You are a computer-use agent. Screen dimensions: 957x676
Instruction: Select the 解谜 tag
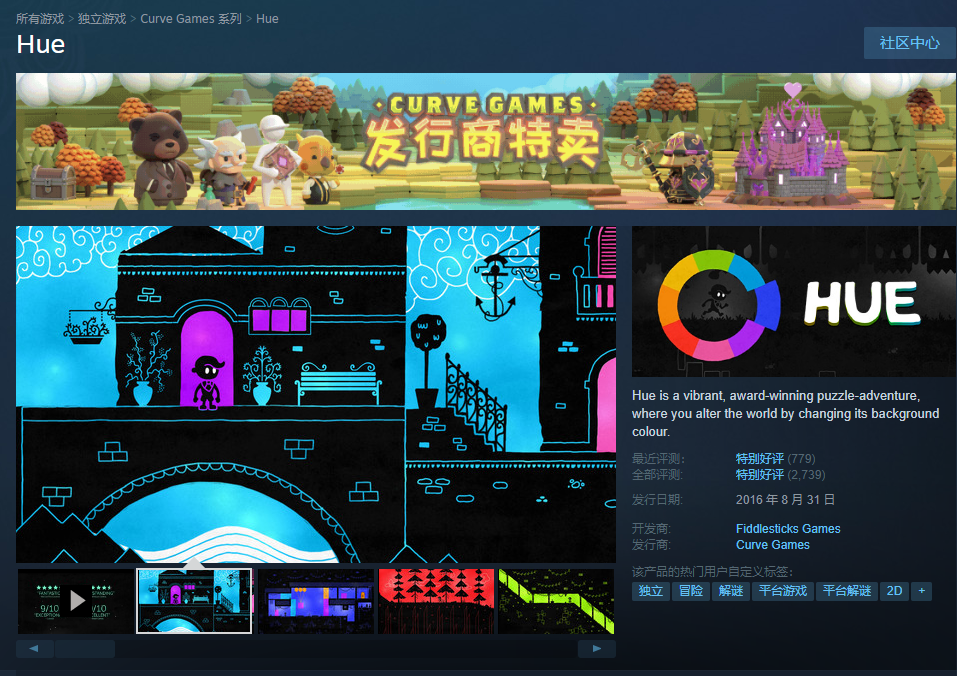click(x=731, y=591)
